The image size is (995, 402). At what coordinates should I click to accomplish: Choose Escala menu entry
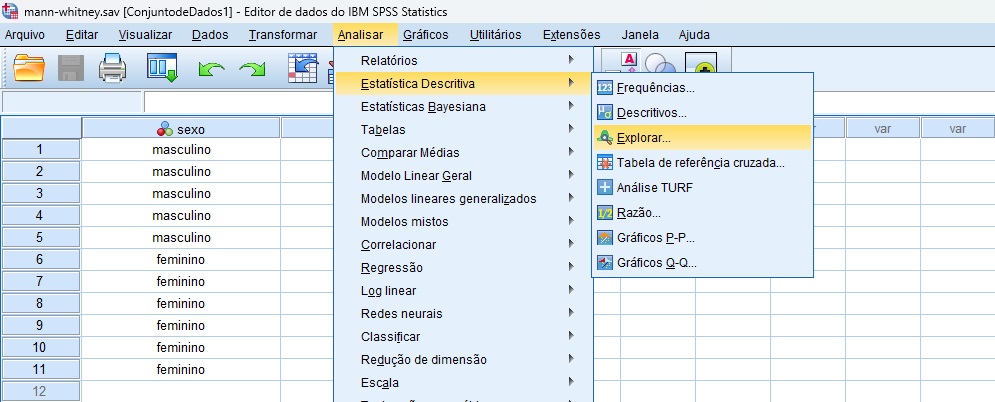coord(462,382)
